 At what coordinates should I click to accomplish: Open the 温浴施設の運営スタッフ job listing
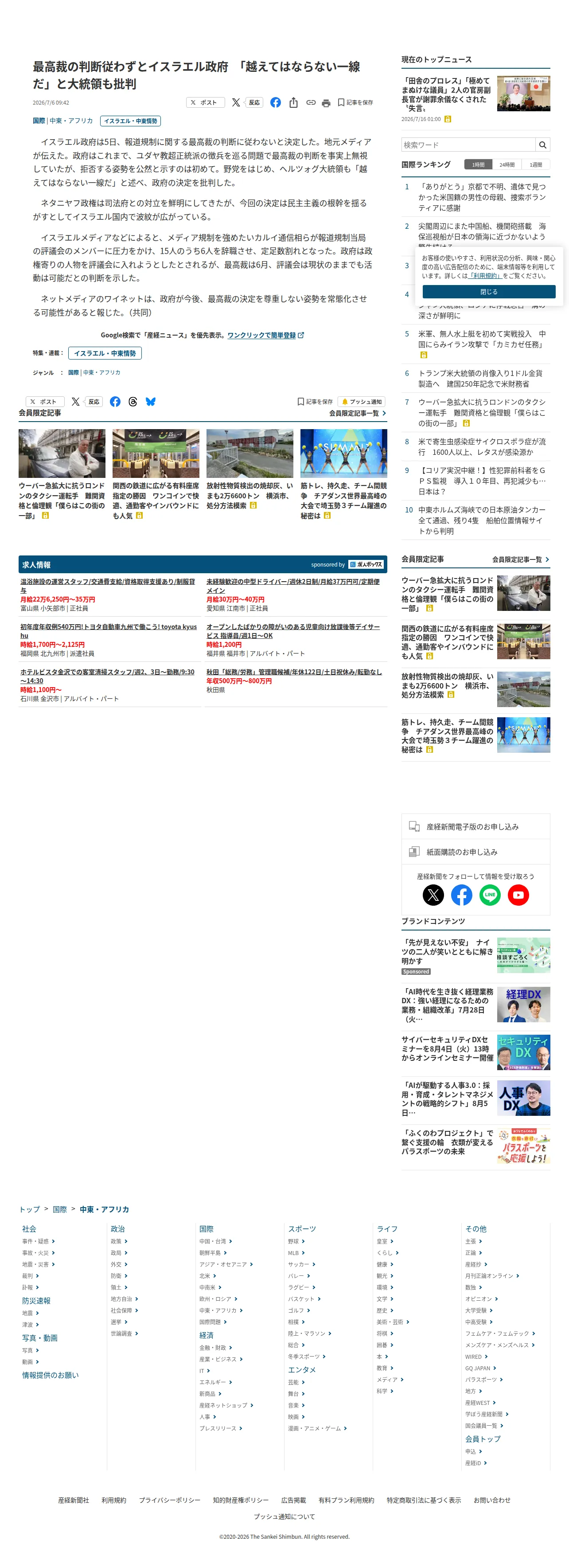point(108,586)
